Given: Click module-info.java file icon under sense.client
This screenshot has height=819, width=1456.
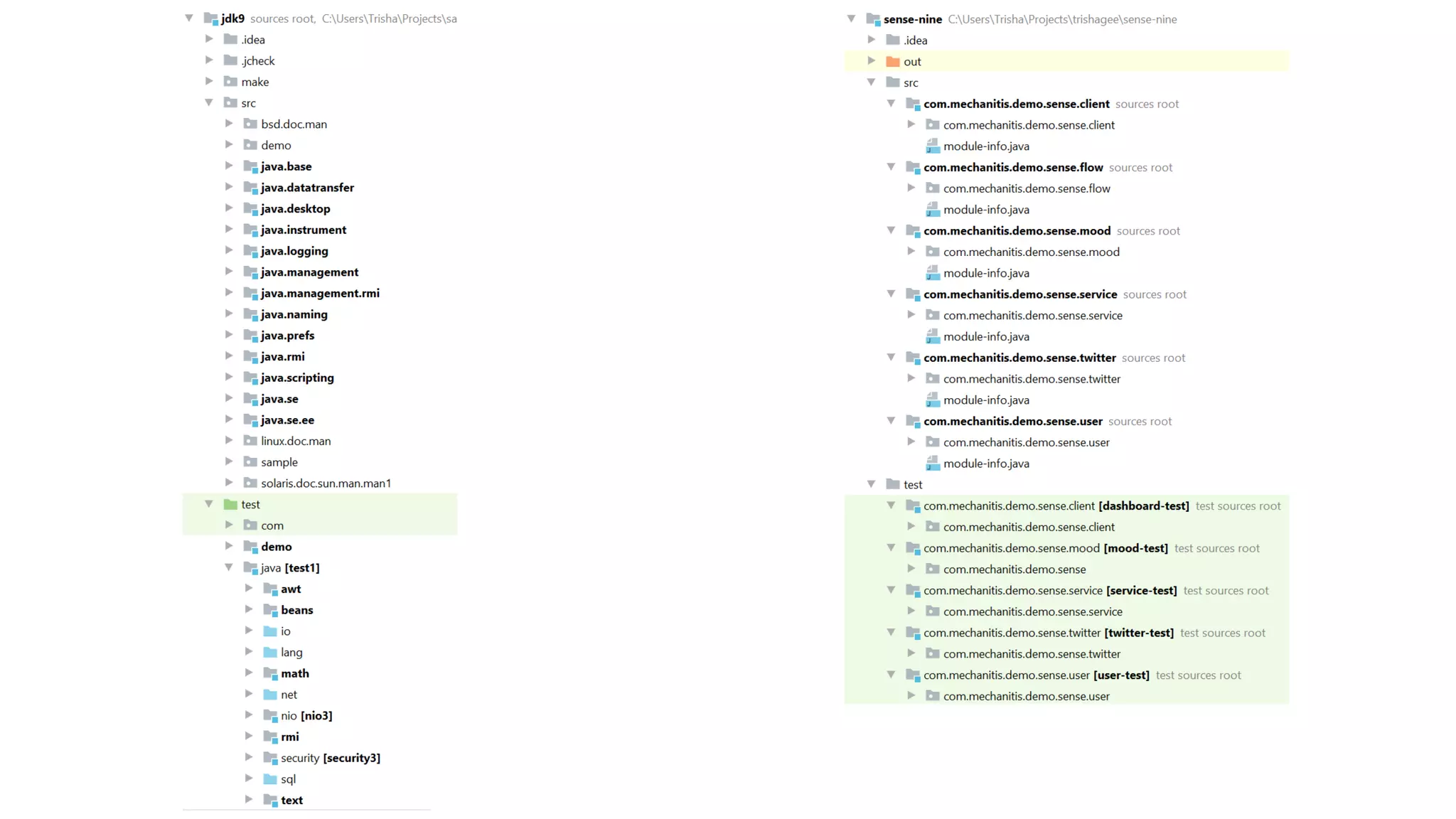Looking at the screenshot, I should pyautogui.click(x=933, y=146).
